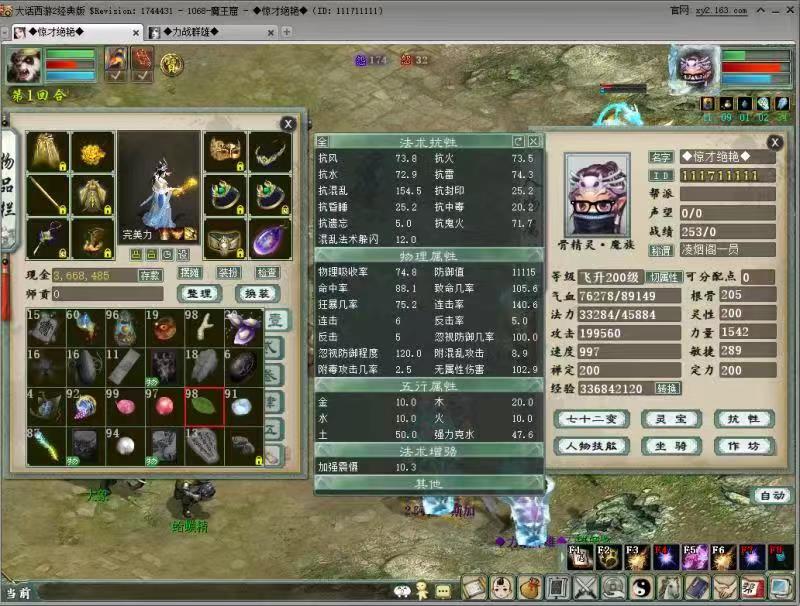Click the 摆摊 stall button
Screen dimensions: 800x606
click(x=190, y=273)
